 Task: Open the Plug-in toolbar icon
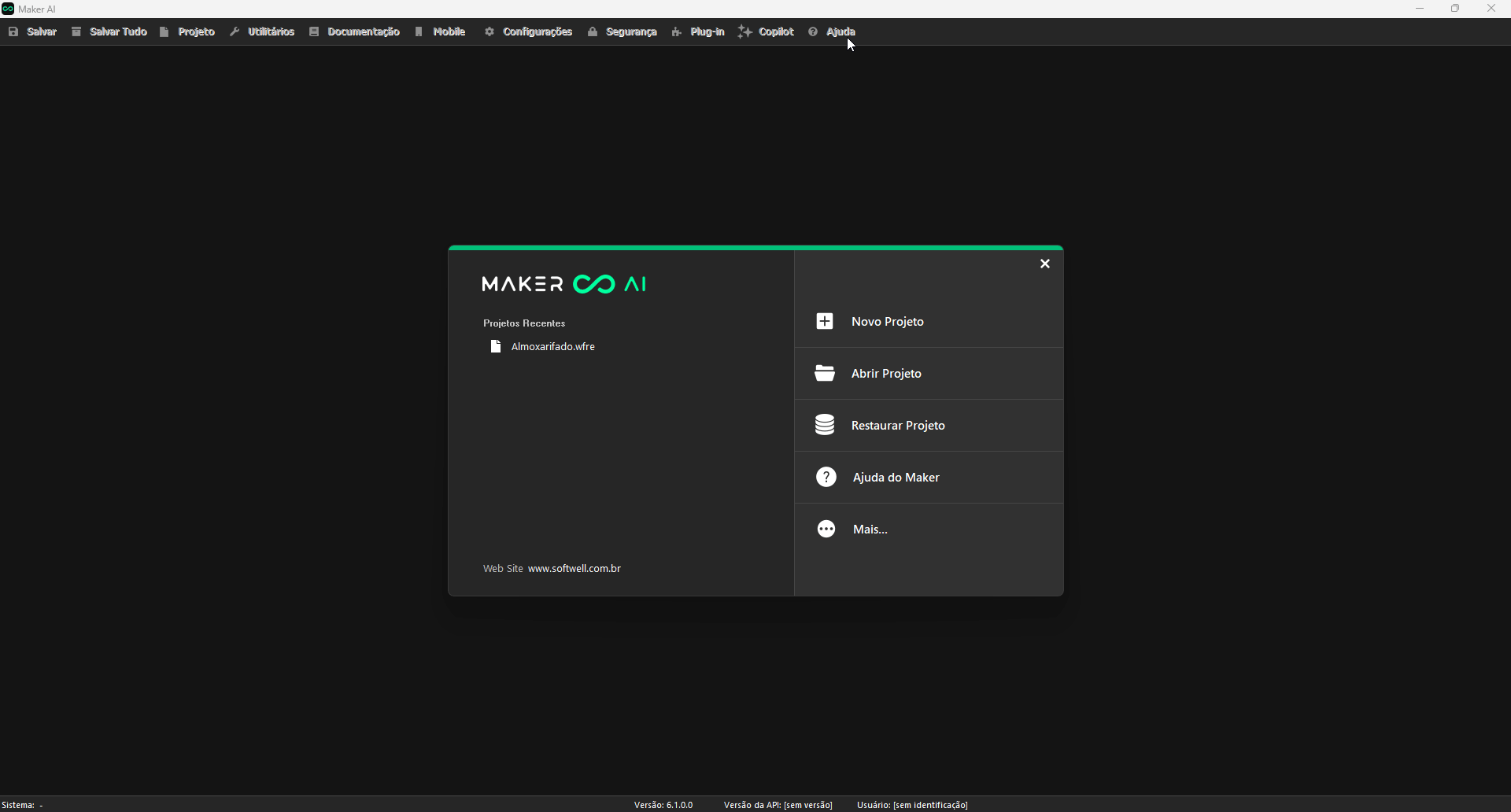677,31
